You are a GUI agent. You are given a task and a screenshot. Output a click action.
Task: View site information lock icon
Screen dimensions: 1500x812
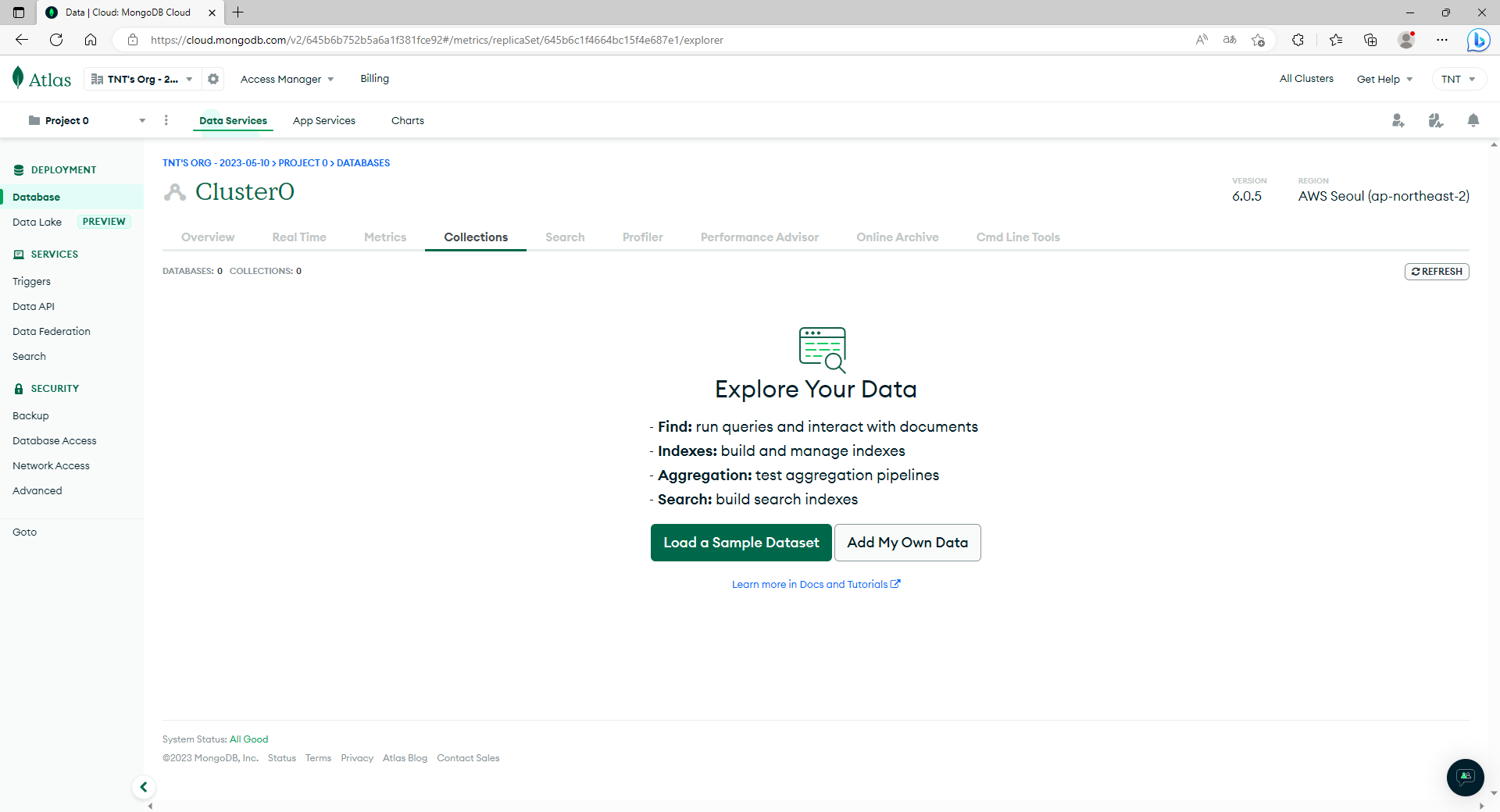pyautogui.click(x=133, y=40)
